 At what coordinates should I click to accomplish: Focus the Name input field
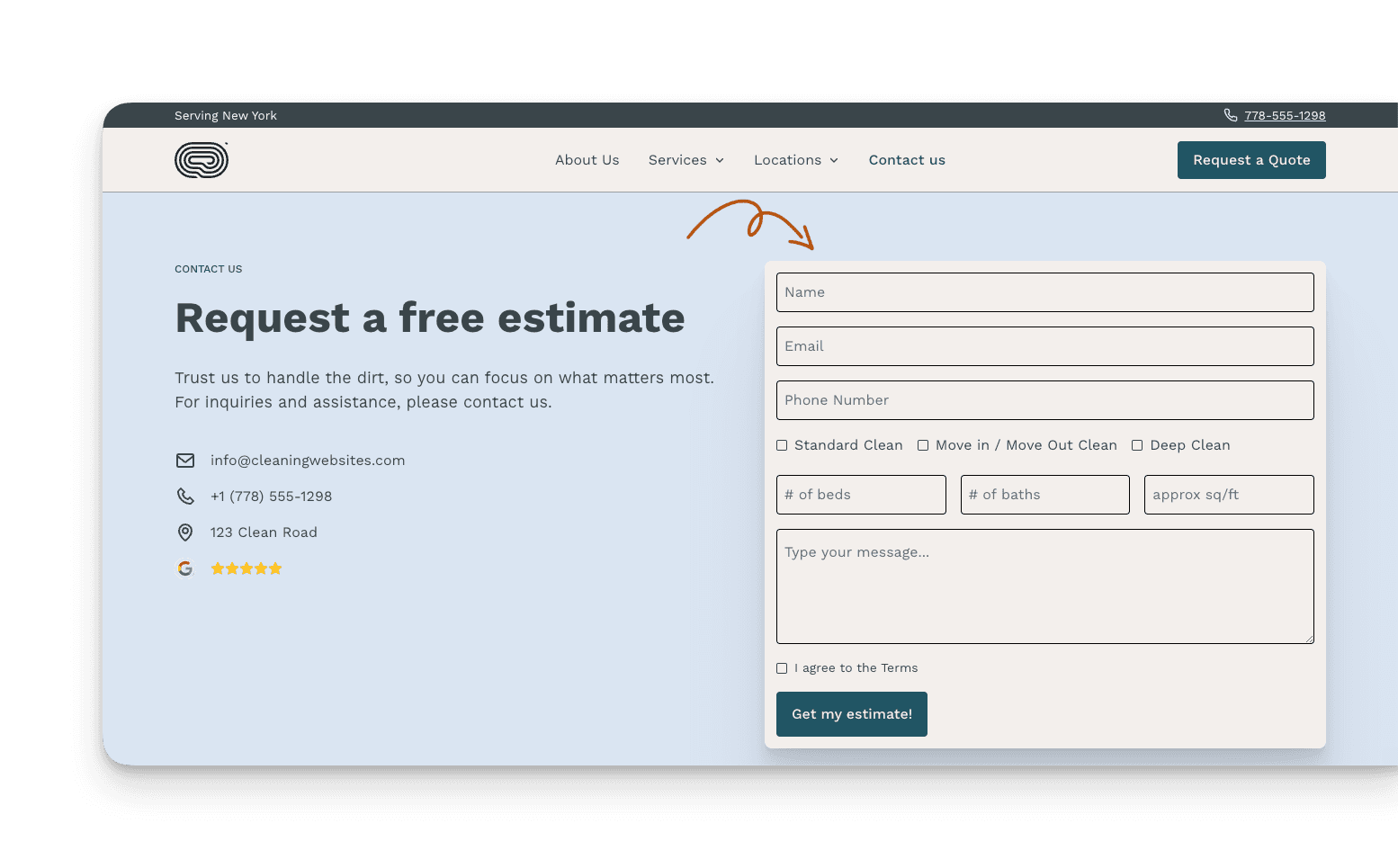(x=1044, y=292)
